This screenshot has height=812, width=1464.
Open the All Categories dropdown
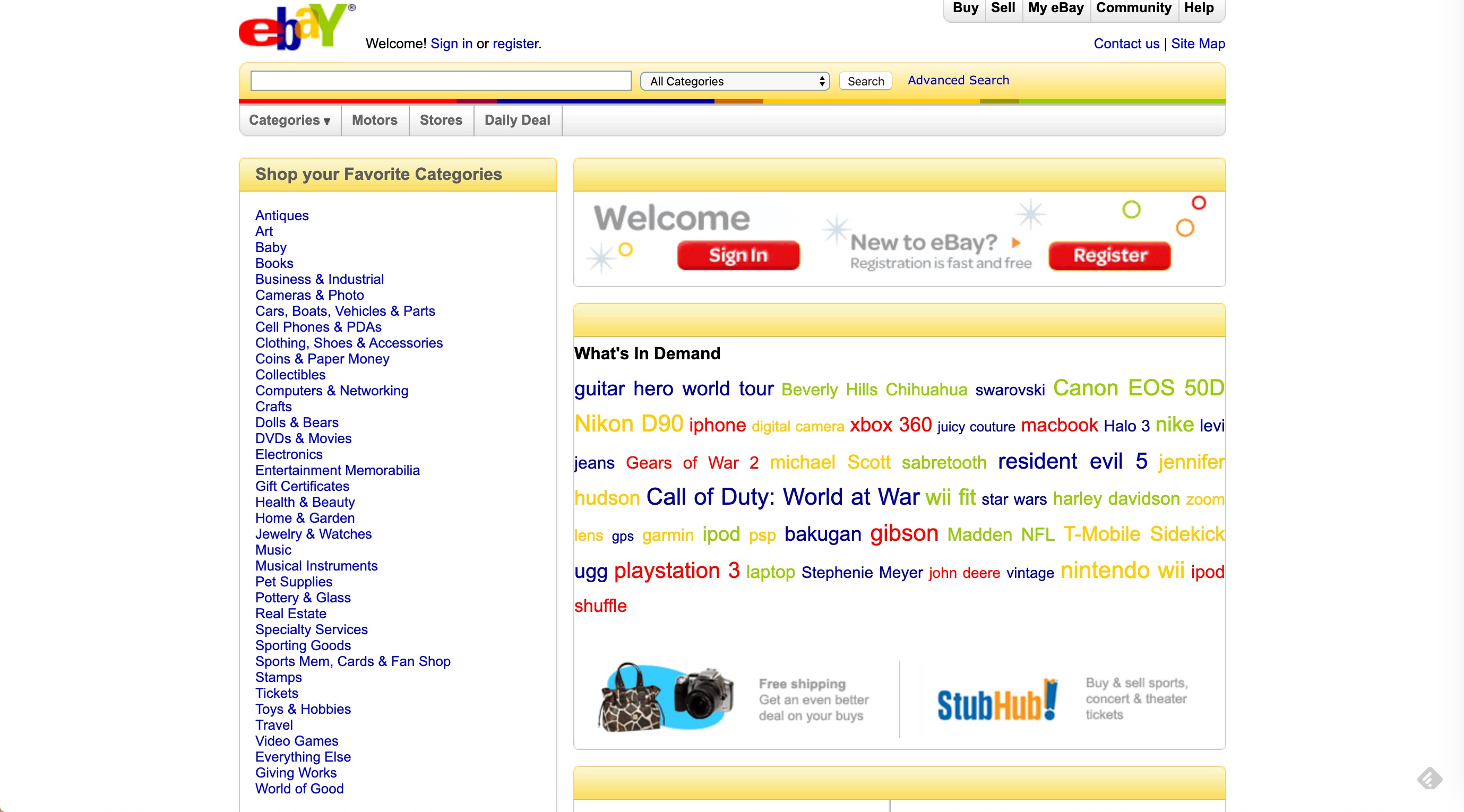pos(734,81)
